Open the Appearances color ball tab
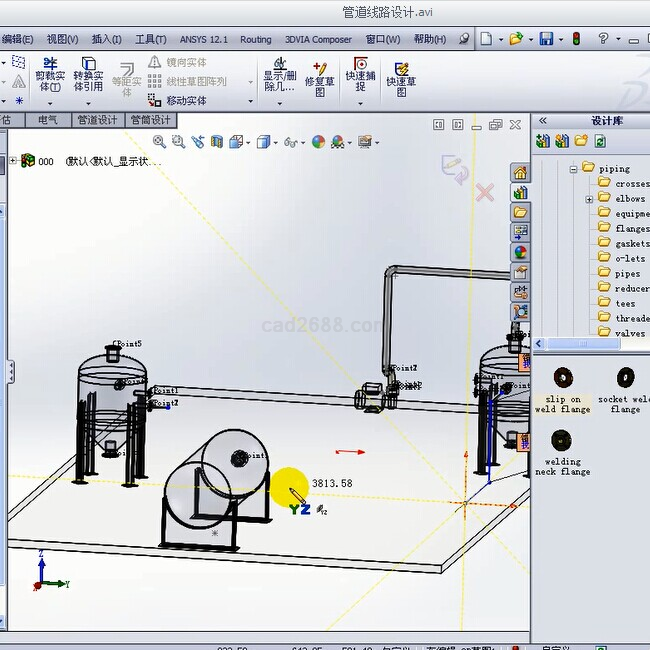650x650 pixels. click(x=520, y=253)
